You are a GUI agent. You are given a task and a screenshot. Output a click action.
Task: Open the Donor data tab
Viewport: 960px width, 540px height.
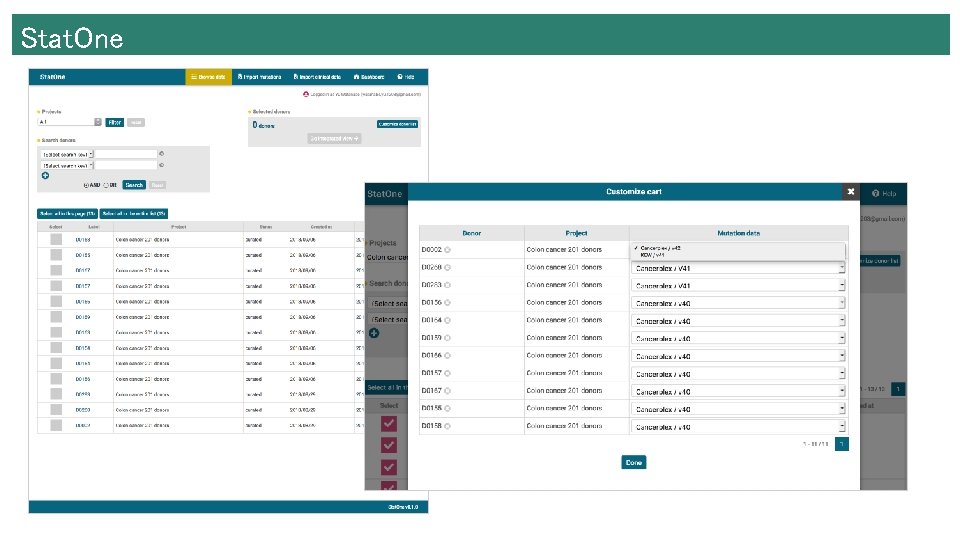(208, 77)
